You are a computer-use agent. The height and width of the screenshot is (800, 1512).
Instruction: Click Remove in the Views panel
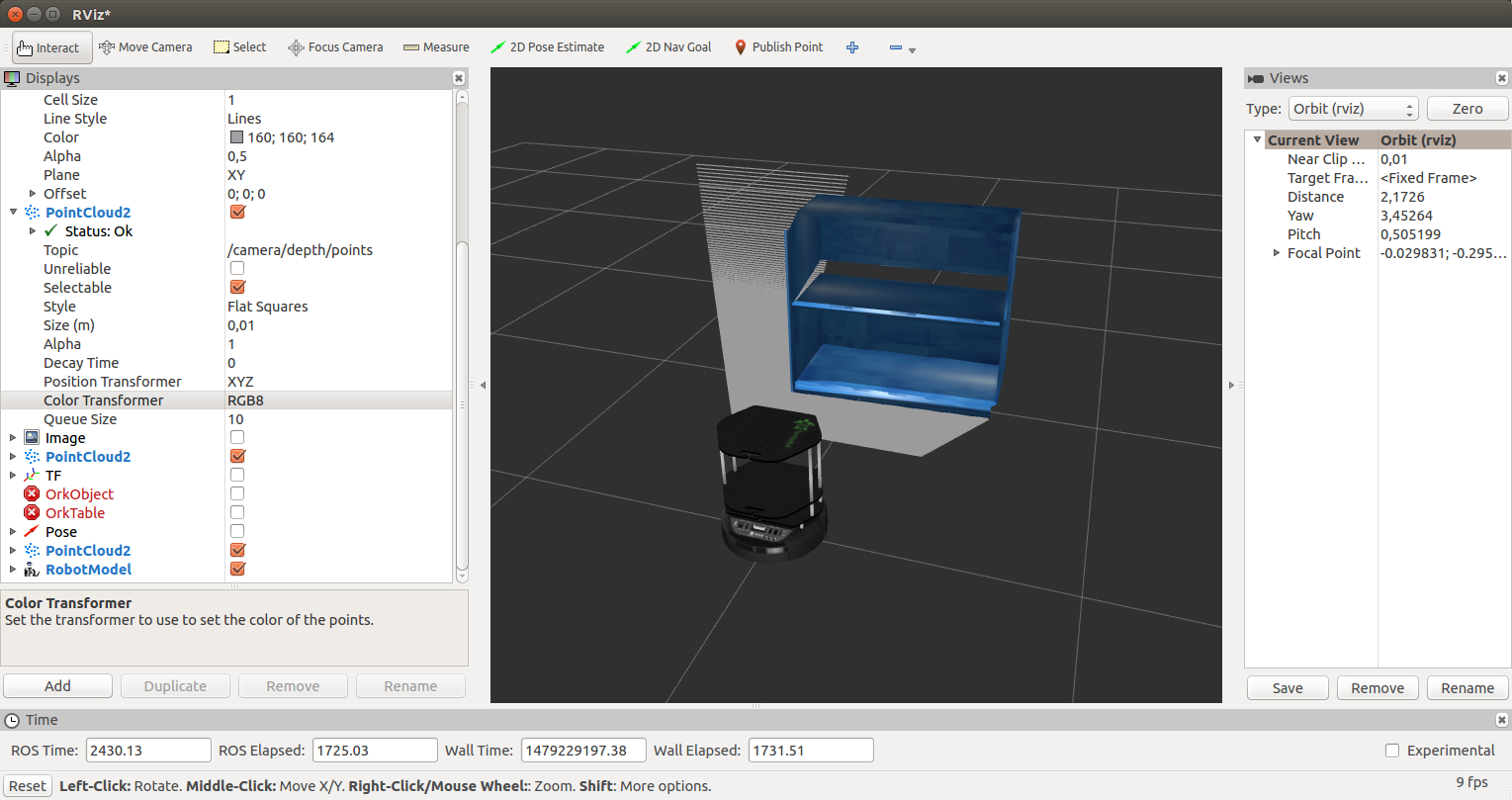click(x=1378, y=688)
